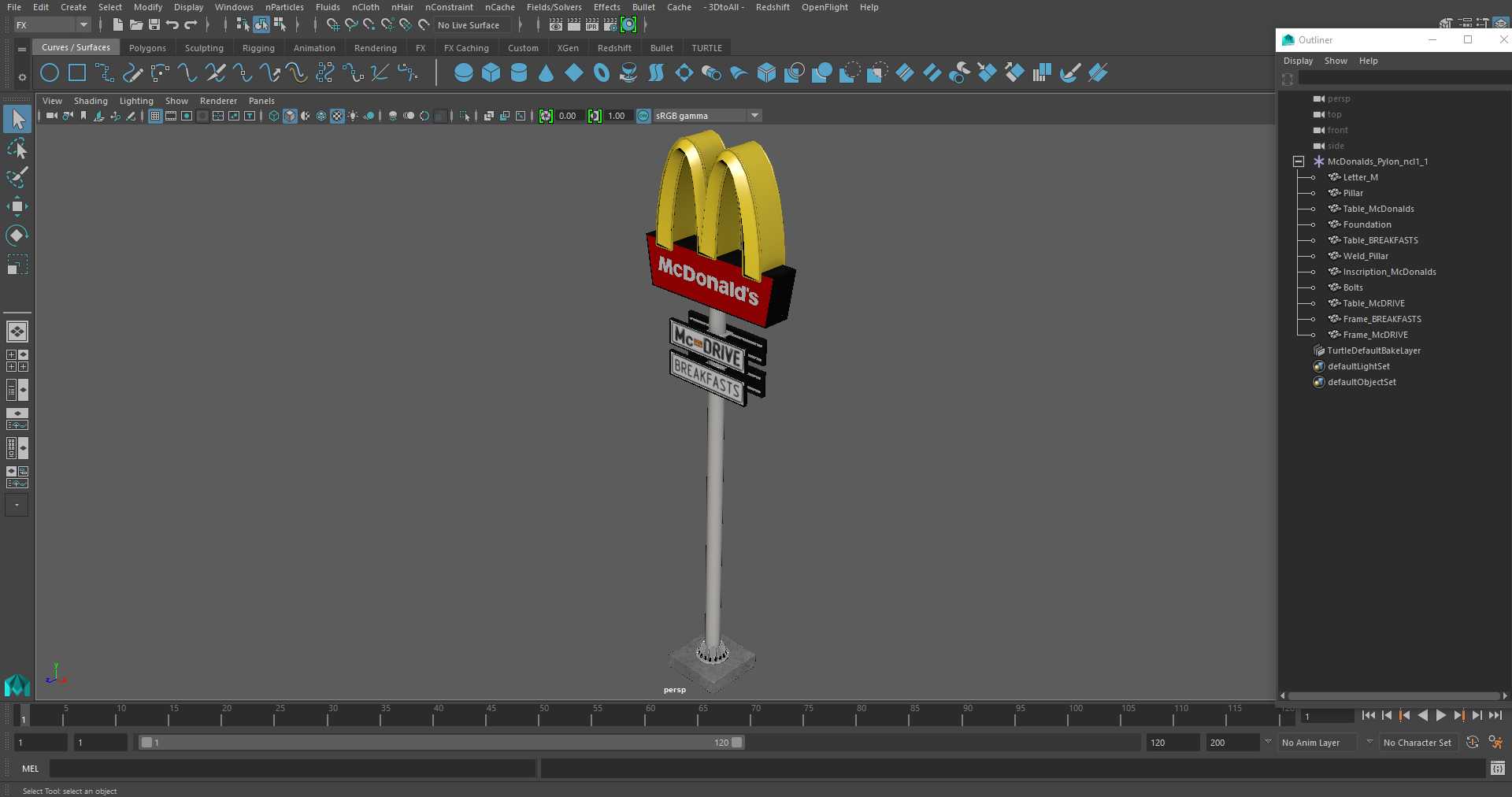Save the scene with the disk icon
The height and width of the screenshot is (797, 1512).
click(x=154, y=25)
